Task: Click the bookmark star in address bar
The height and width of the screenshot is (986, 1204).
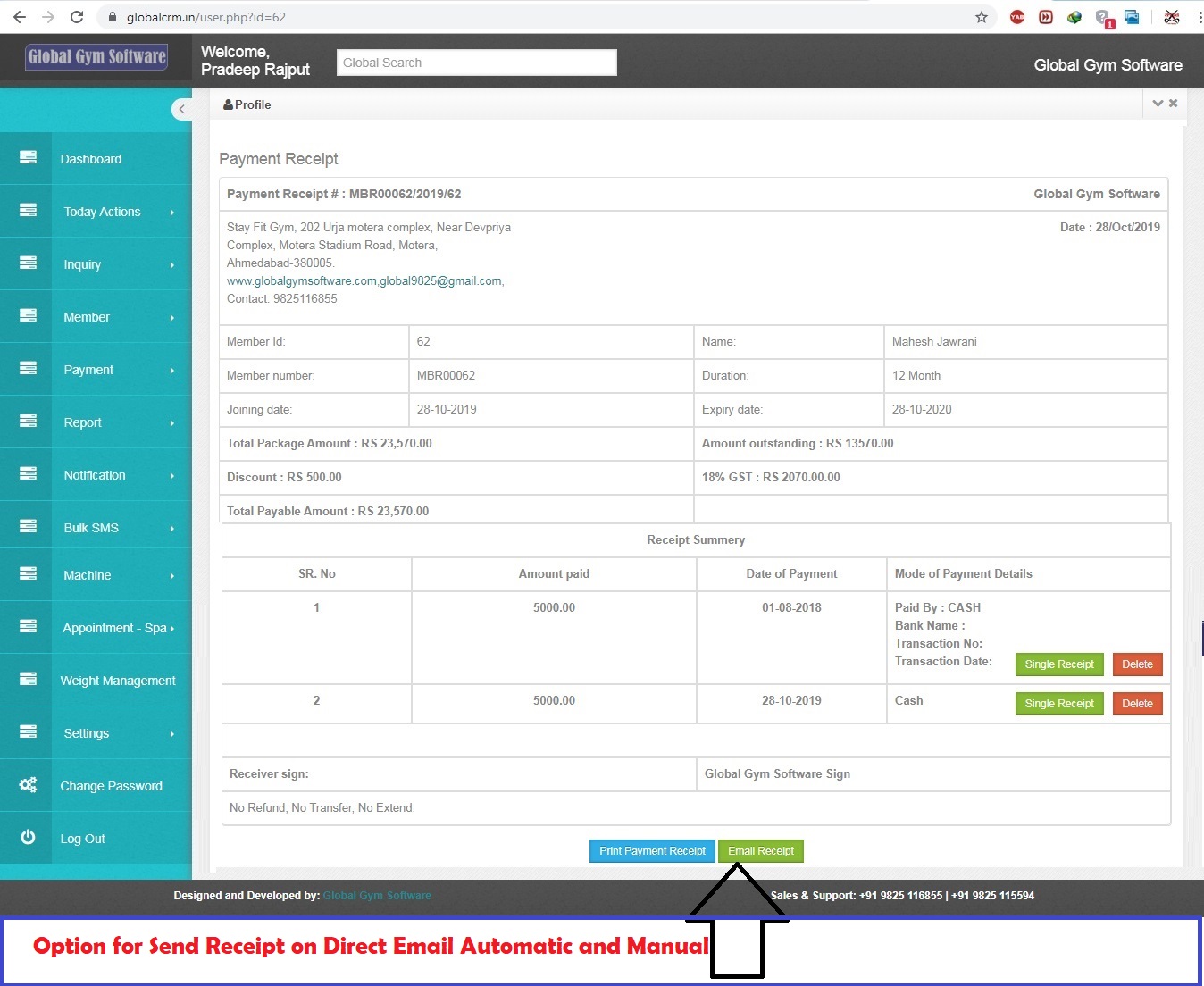Action: tap(981, 16)
